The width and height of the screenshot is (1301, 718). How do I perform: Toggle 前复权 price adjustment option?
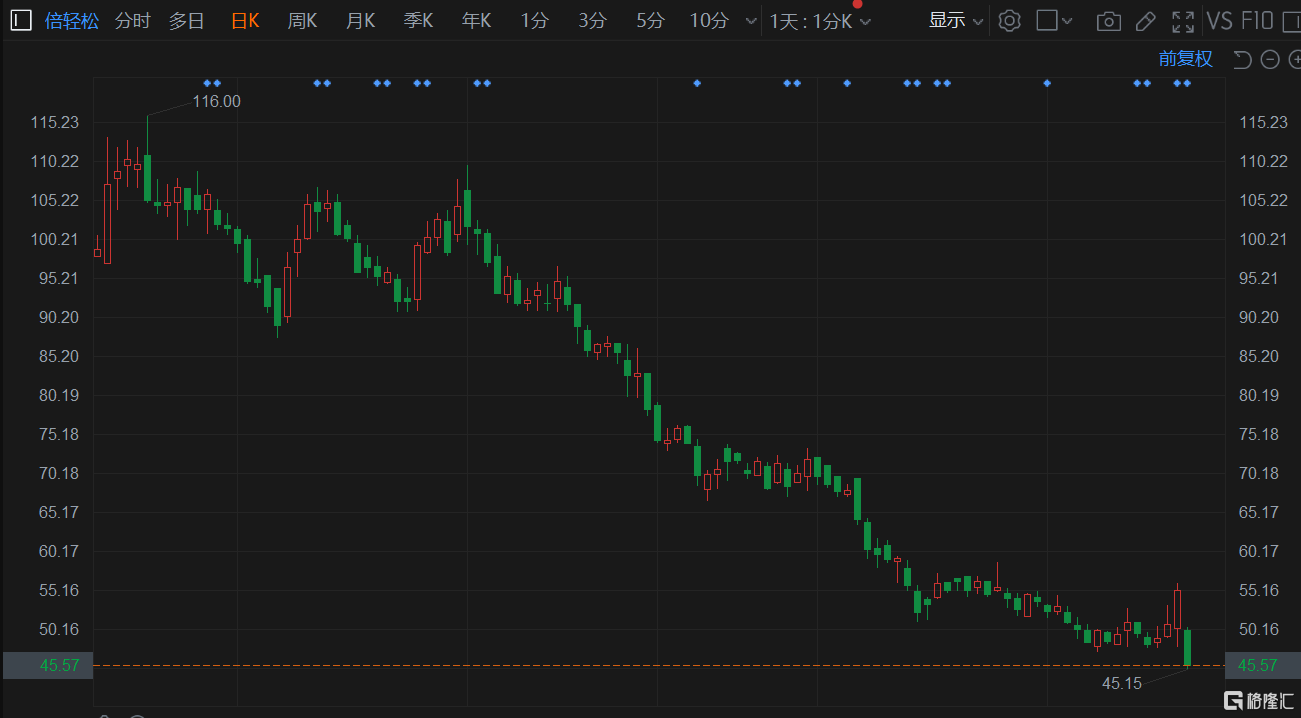point(1186,59)
